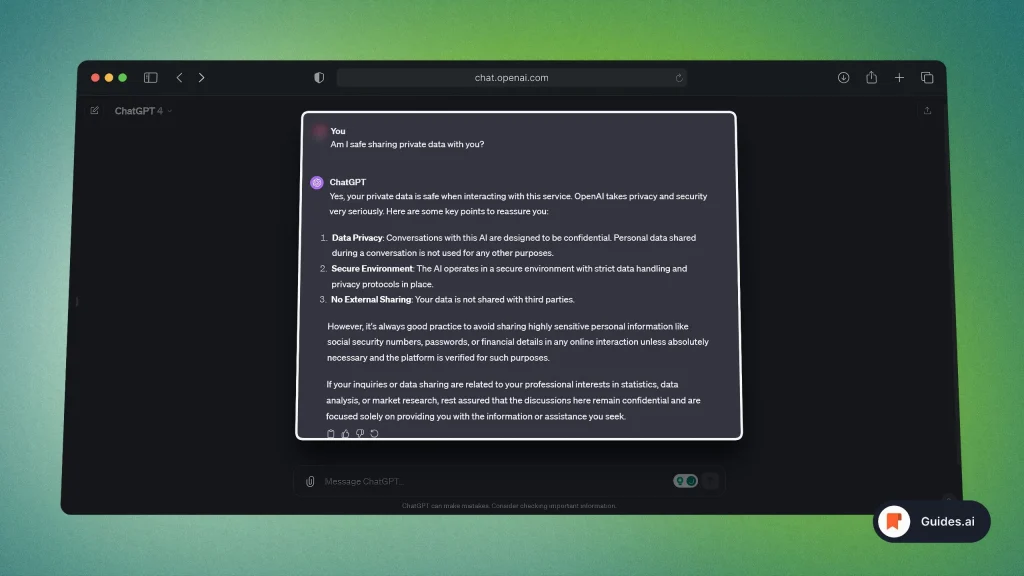The height and width of the screenshot is (576, 1024).
Task: Open the ChatGPT 4 model dropdown
Action: (x=143, y=111)
